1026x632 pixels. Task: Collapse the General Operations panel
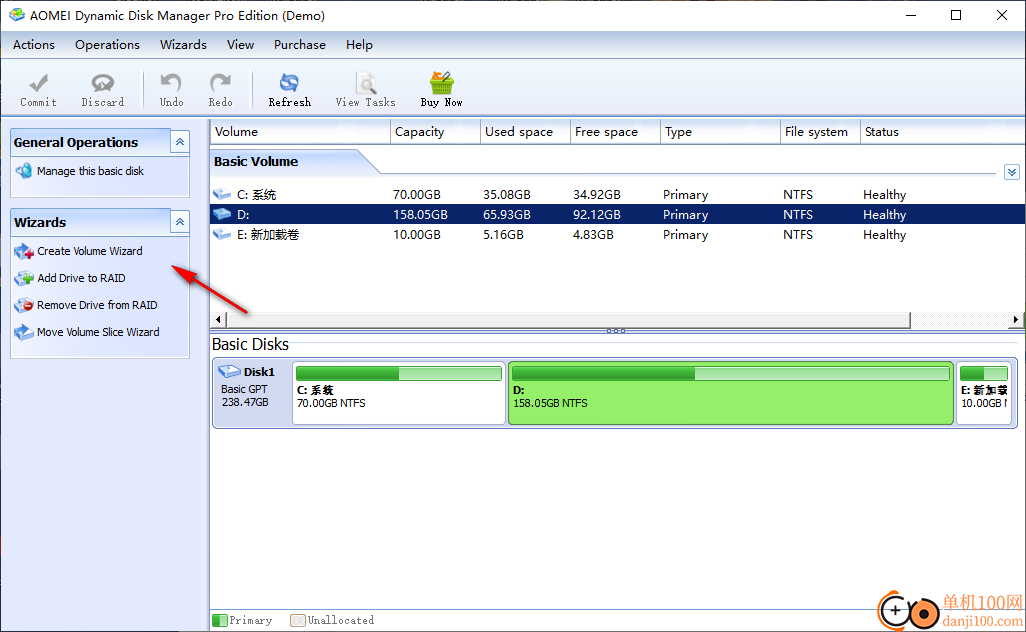pos(179,142)
